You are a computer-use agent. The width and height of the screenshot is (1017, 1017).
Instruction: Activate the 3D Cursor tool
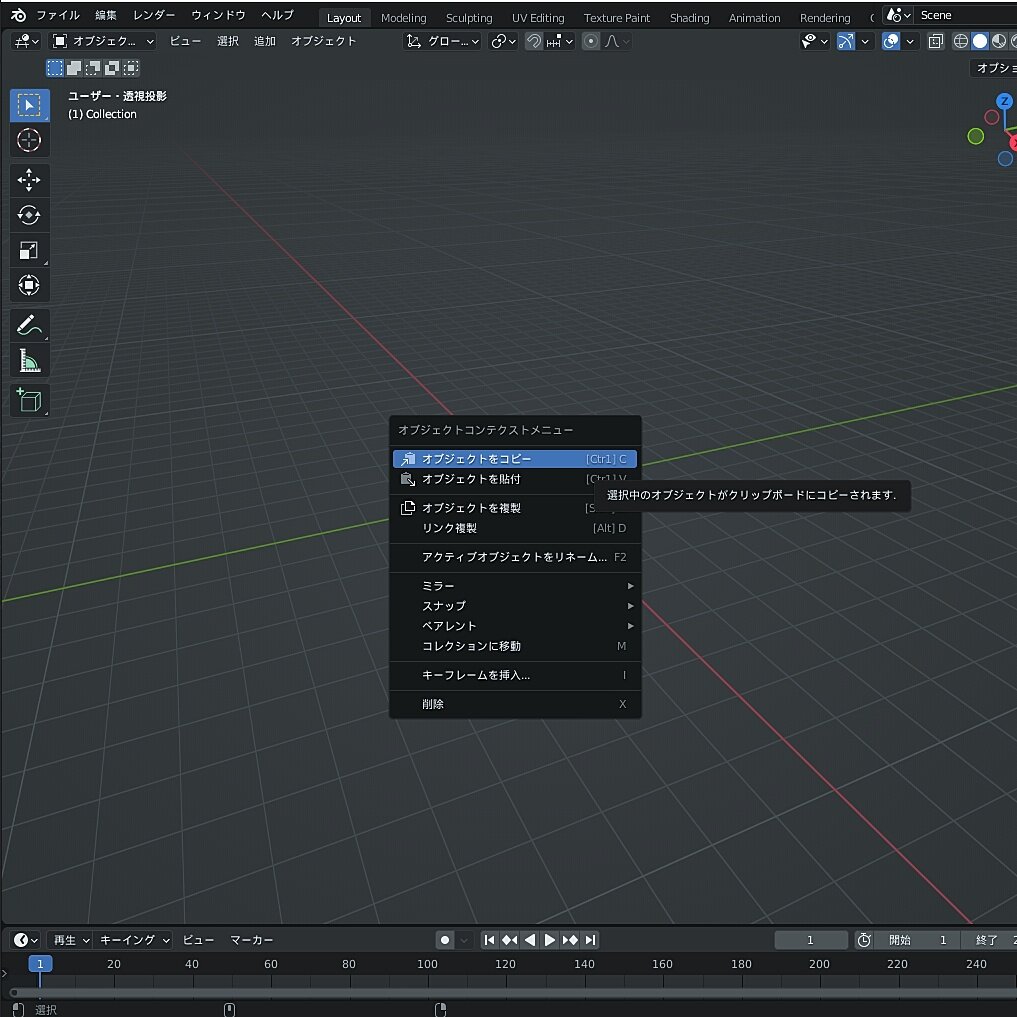(x=29, y=140)
